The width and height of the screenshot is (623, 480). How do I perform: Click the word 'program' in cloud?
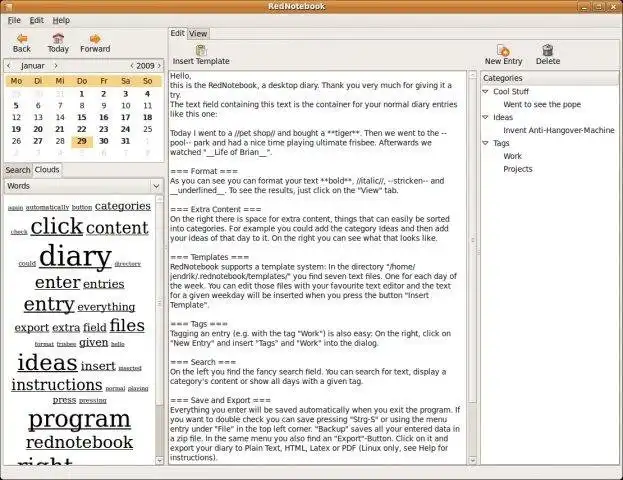tap(79, 420)
